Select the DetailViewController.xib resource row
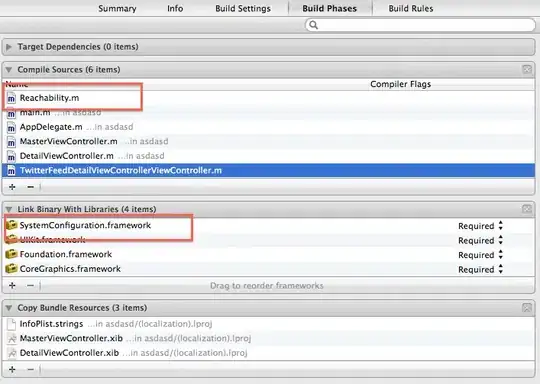 [269, 353]
